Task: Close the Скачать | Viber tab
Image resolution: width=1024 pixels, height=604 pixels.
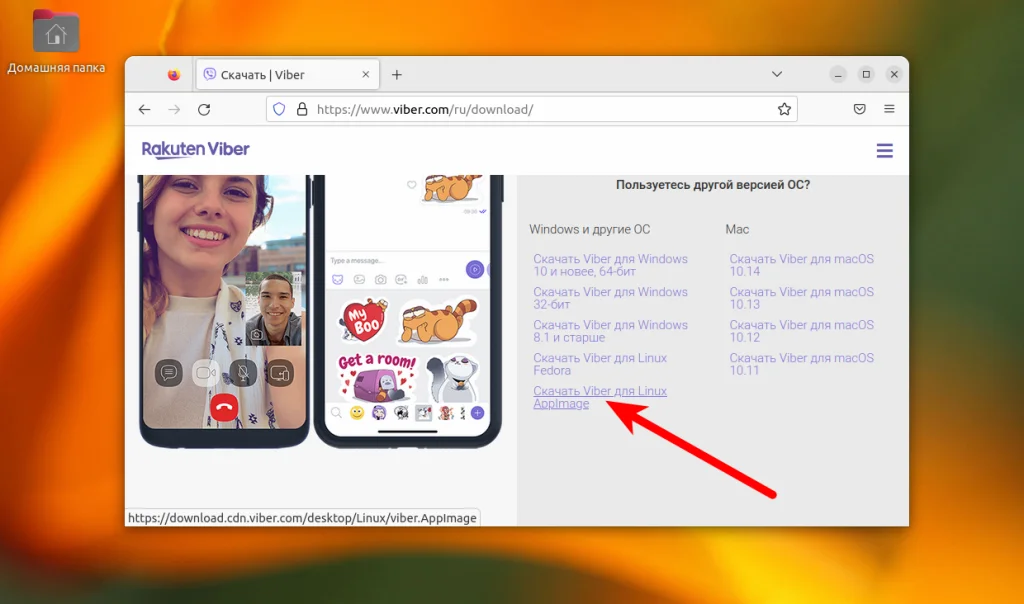Action: (x=366, y=74)
